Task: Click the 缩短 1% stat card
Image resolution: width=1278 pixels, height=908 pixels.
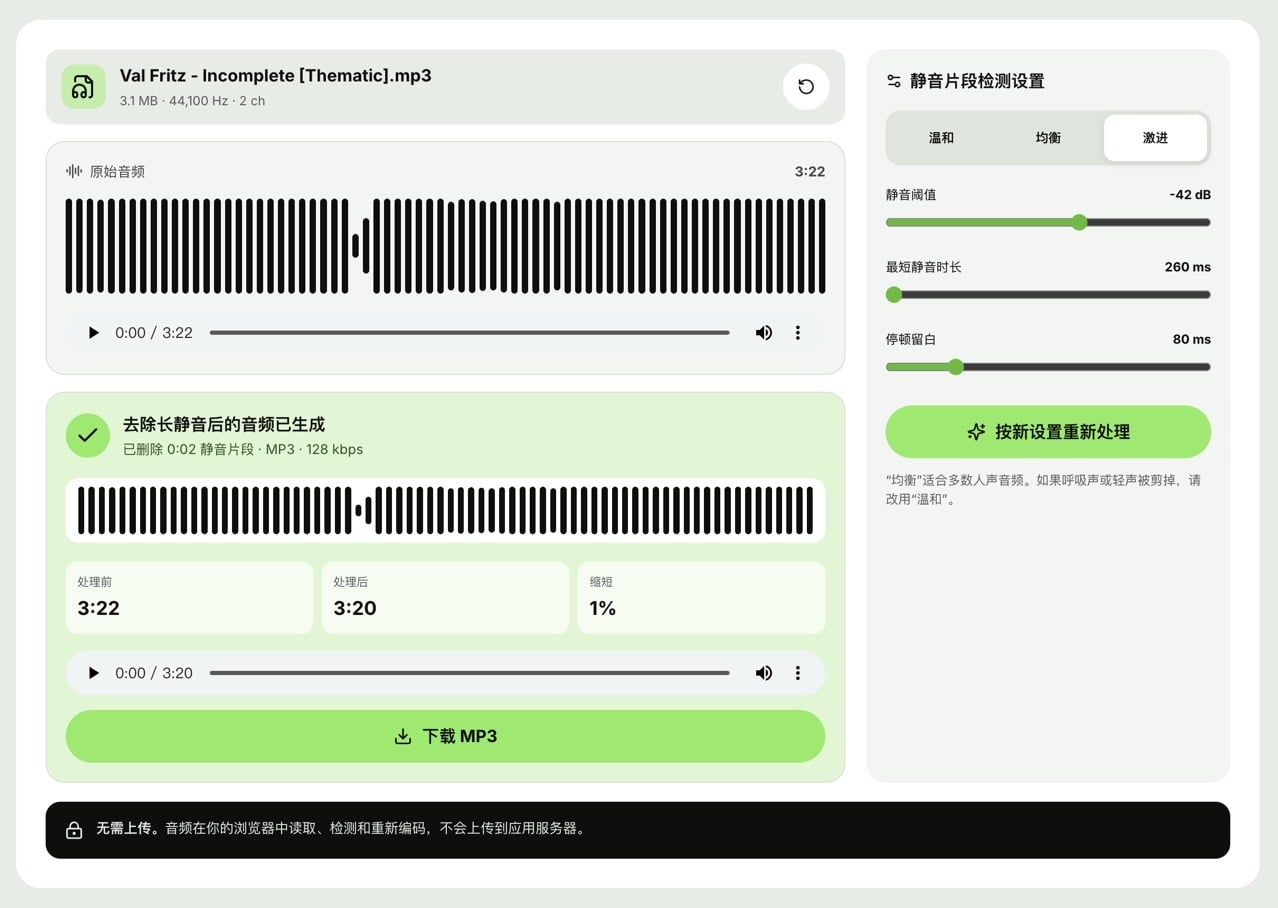Action: tap(701, 597)
